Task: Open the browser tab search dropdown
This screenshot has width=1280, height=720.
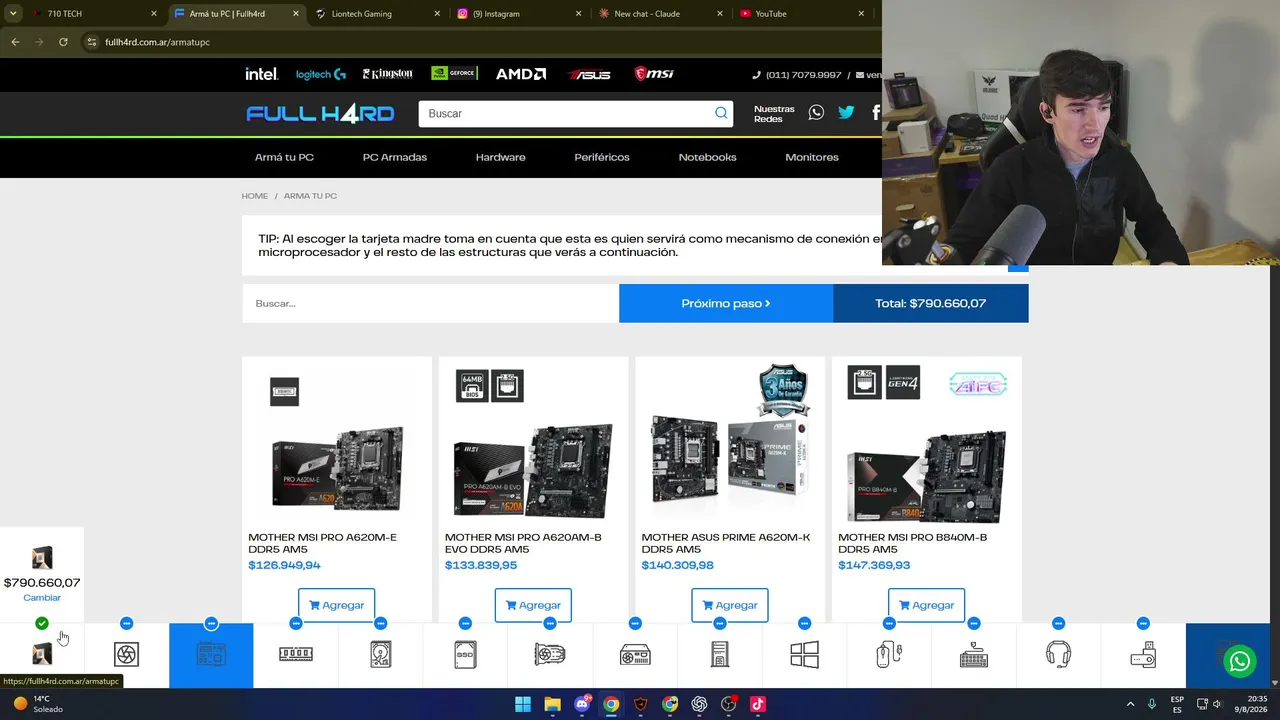Action: [13, 14]
